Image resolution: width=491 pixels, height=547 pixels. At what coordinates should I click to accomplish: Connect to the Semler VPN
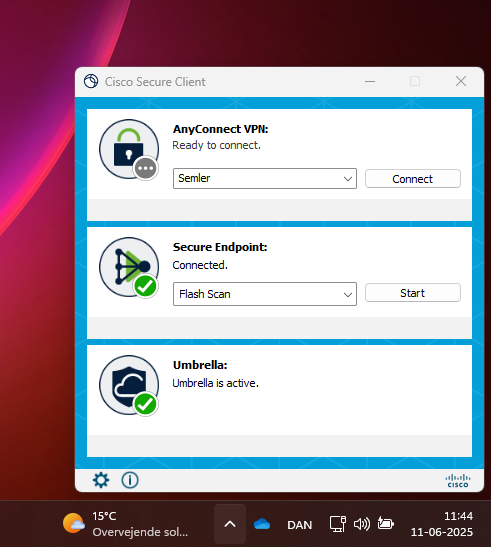coord(413,179)
